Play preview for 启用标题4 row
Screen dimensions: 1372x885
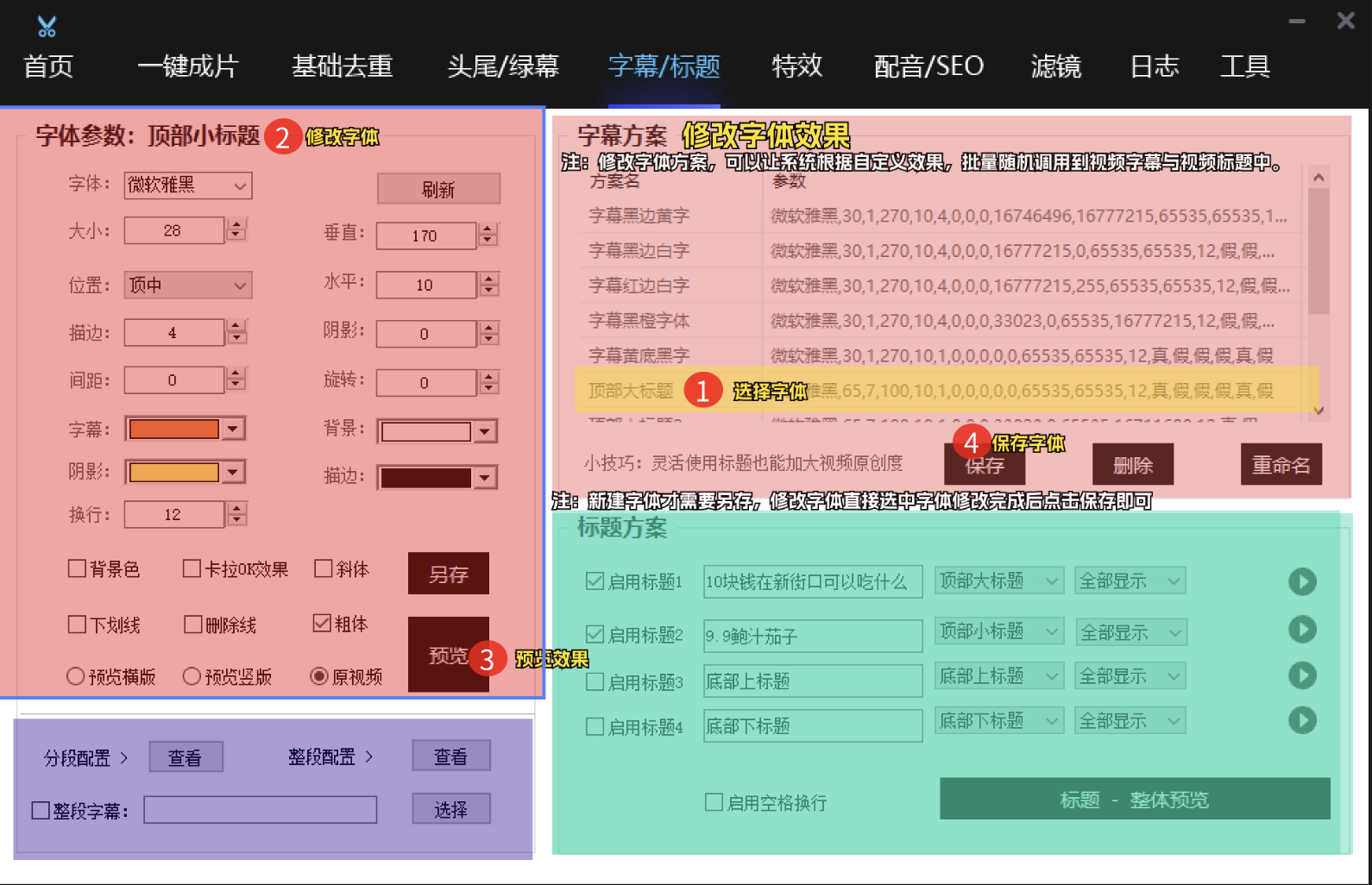click(1302, 719)
